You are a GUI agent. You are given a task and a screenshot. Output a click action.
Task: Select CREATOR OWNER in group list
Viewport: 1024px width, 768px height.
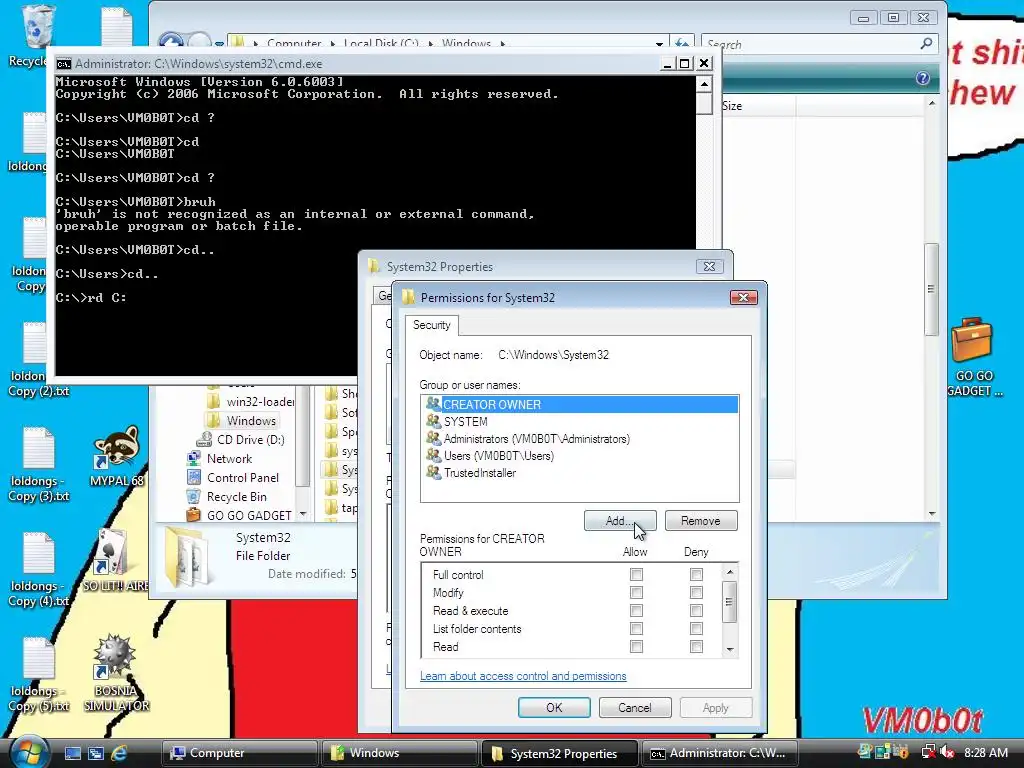pos(580,404)
